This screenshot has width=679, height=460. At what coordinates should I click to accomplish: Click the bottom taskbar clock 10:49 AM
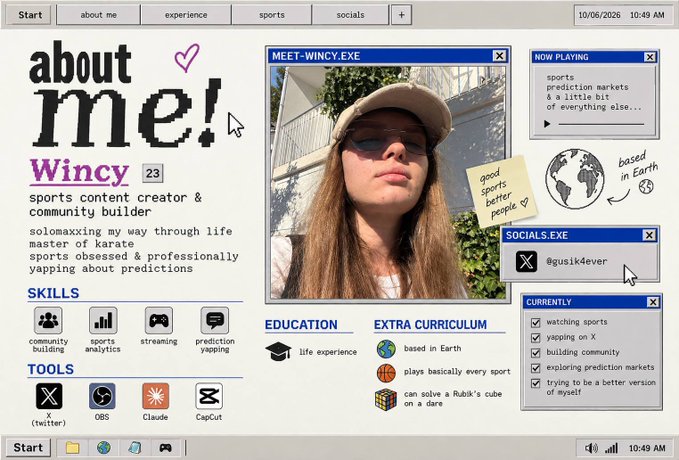click(647, 448)
